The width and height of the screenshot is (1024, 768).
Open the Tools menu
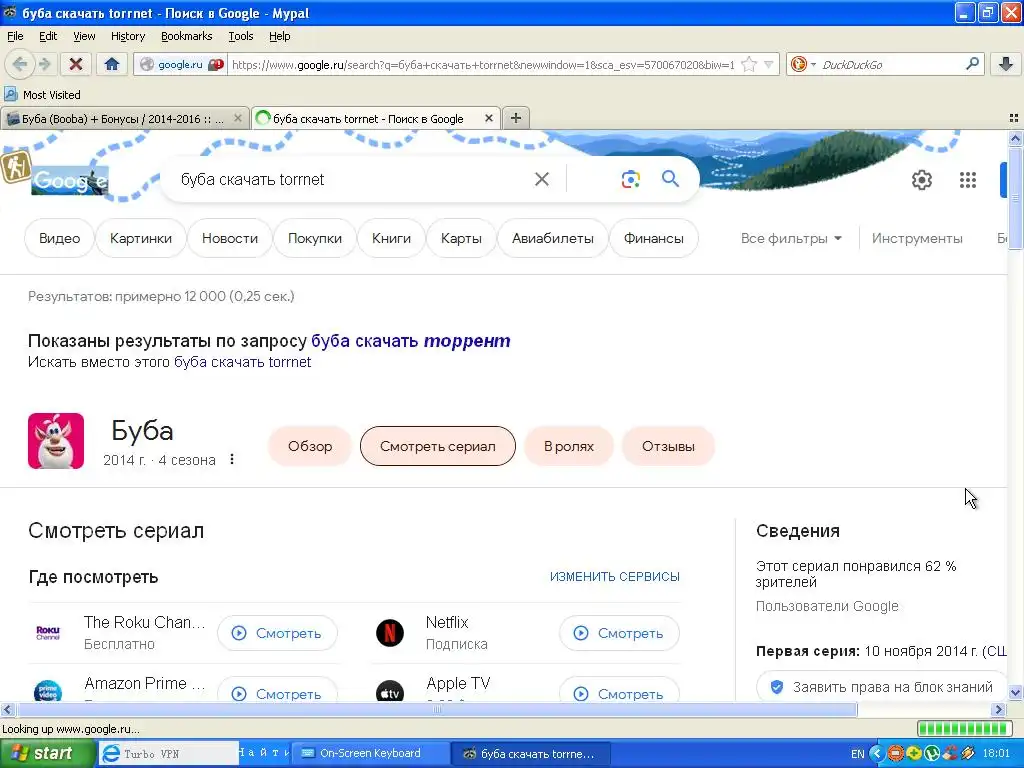(x=240, y=36)
